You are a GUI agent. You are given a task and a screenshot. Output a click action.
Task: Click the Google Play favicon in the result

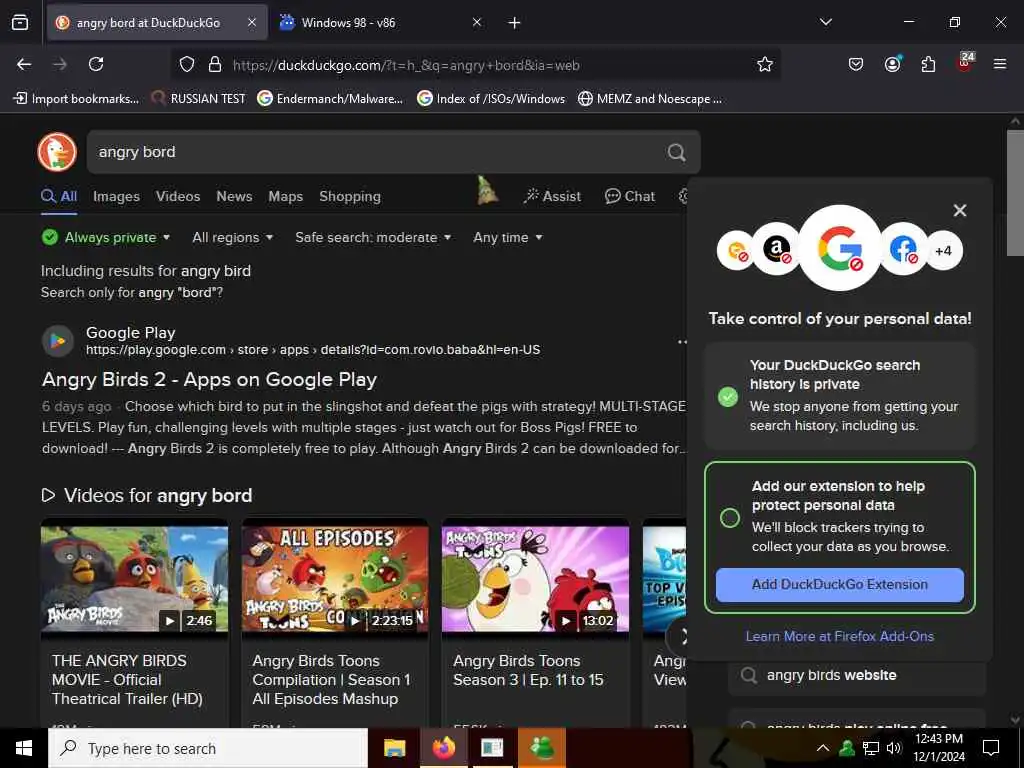click(x=58, y=341)
